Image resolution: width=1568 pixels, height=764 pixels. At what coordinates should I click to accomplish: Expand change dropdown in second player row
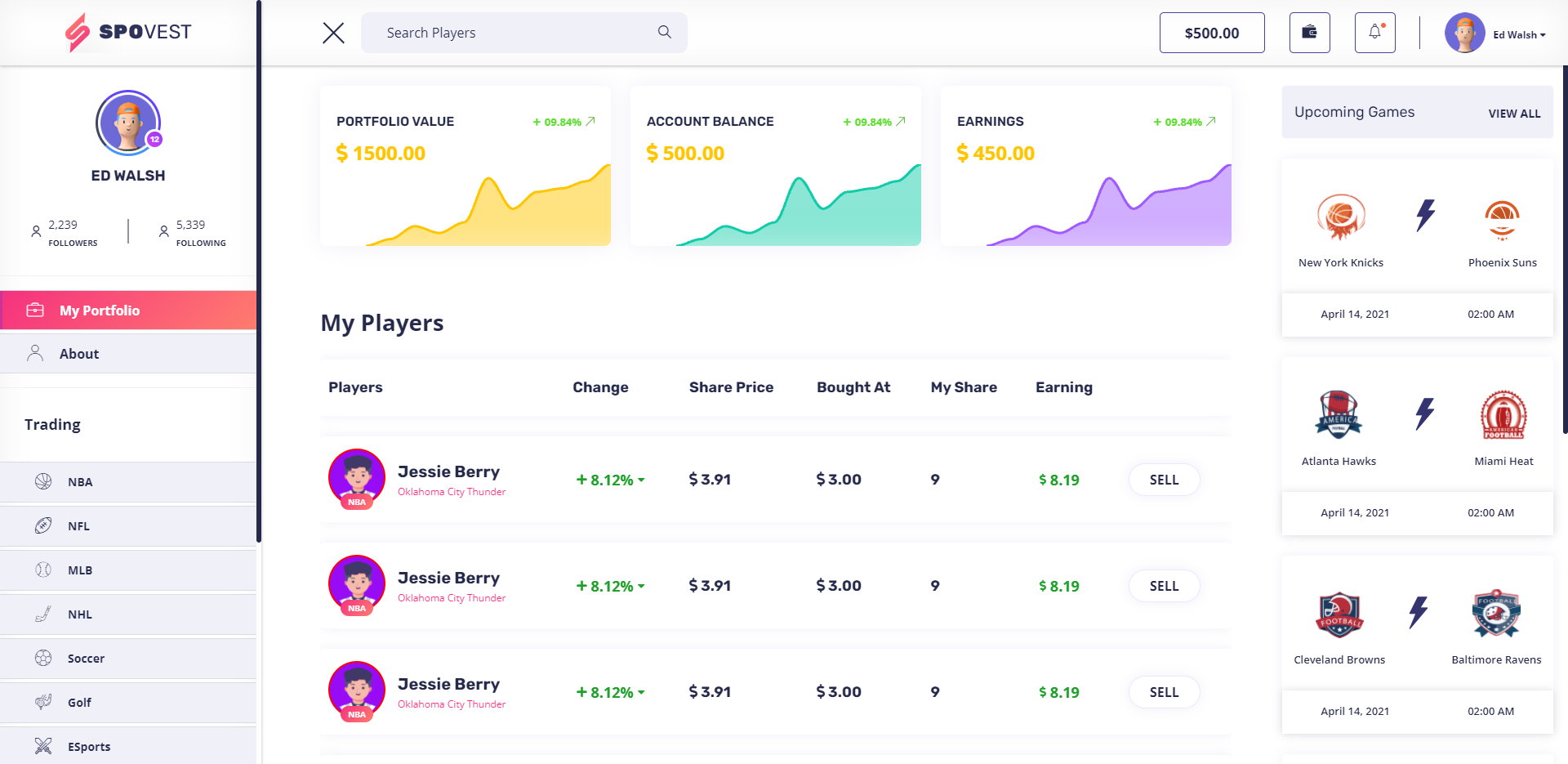(641, 587)
